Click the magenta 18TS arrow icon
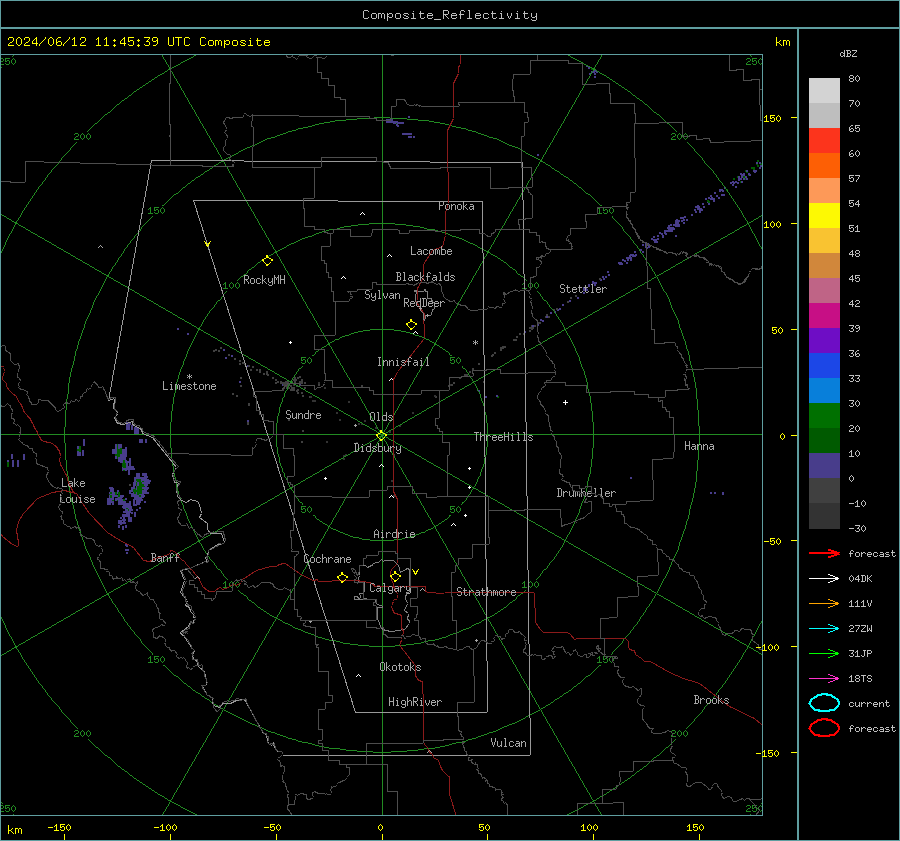 click(824, 679)
